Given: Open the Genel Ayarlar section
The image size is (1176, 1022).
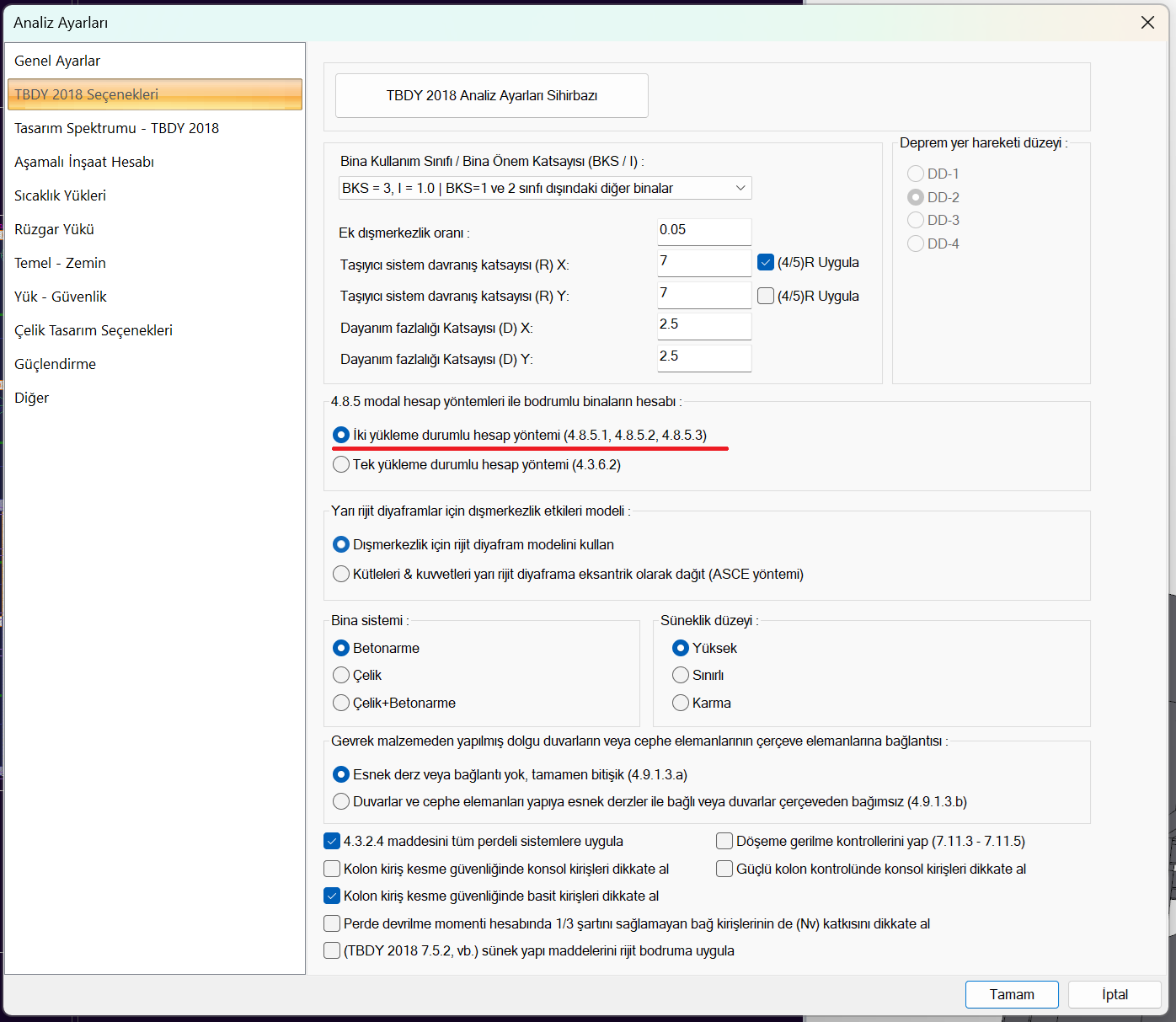Looking at the screenshot, I should [57, 61].
